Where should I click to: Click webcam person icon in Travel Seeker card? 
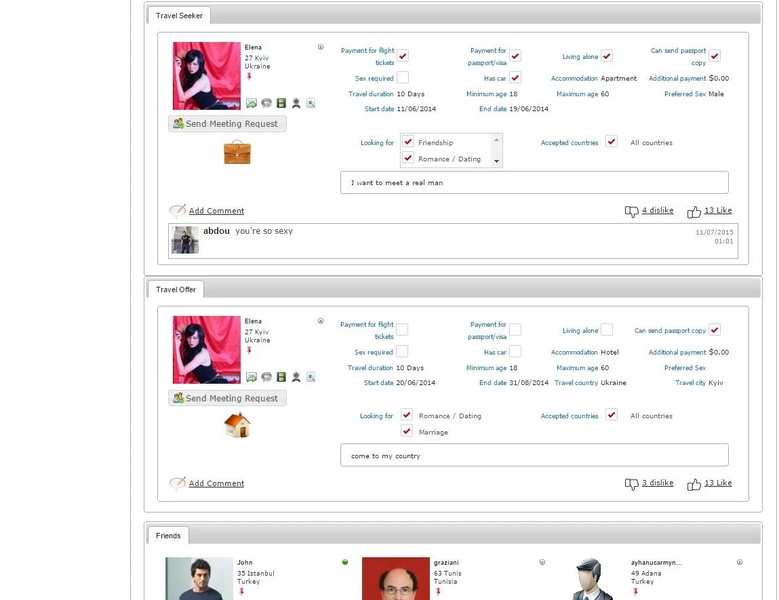coord(296,103)
